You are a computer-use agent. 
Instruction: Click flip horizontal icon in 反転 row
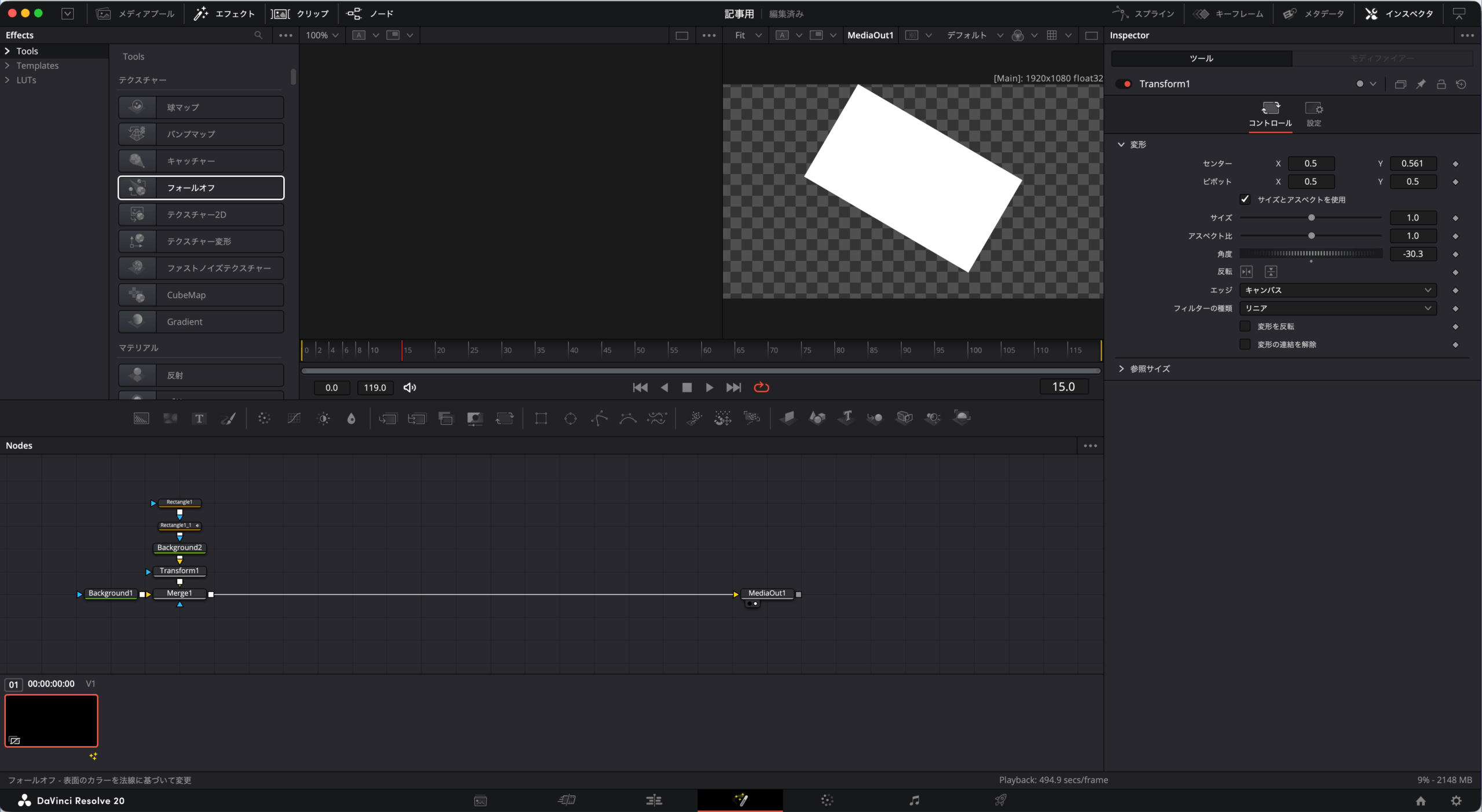tap(1246, 271)
